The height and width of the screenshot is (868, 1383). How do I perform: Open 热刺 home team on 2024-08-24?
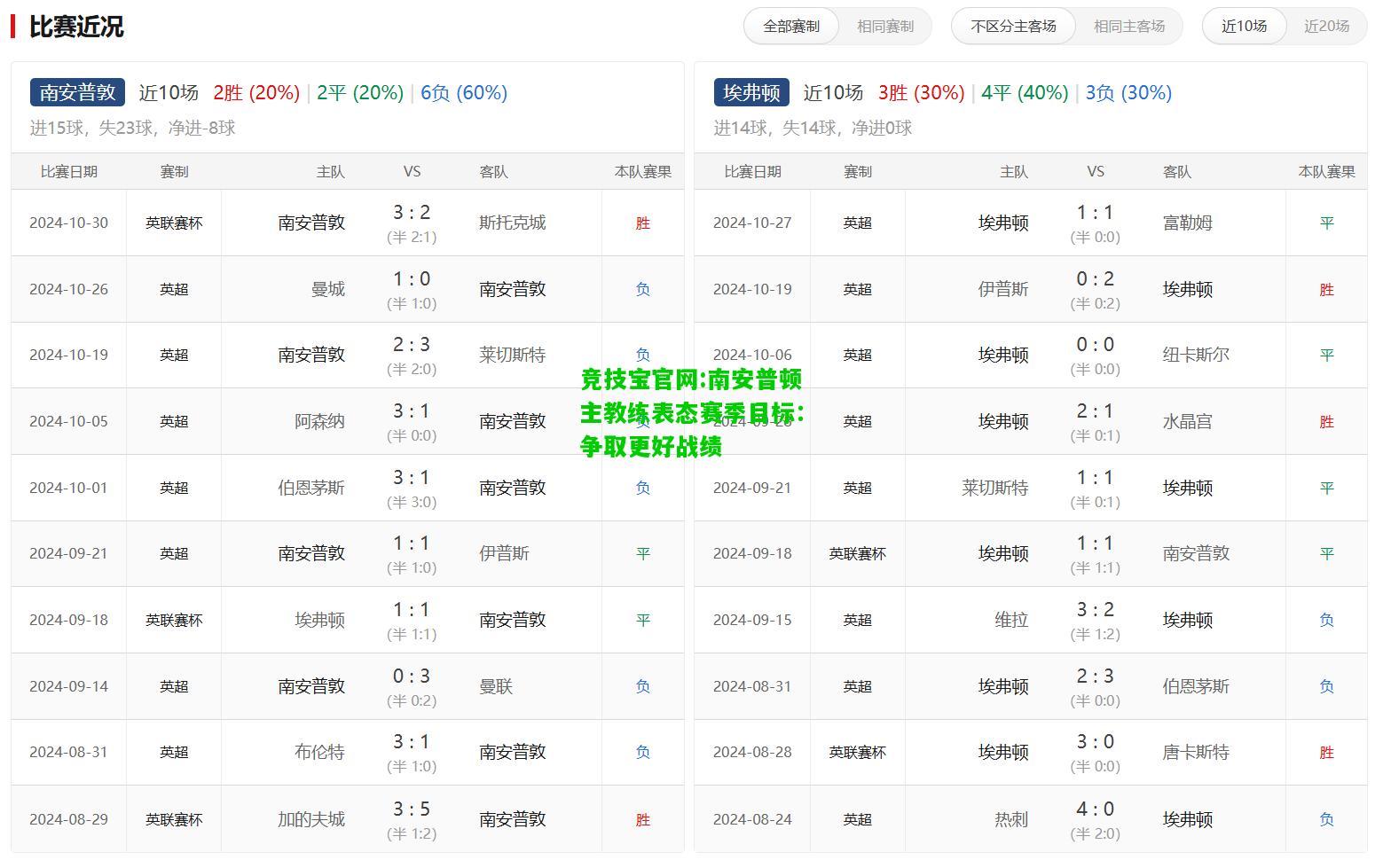coord(1011,819)
